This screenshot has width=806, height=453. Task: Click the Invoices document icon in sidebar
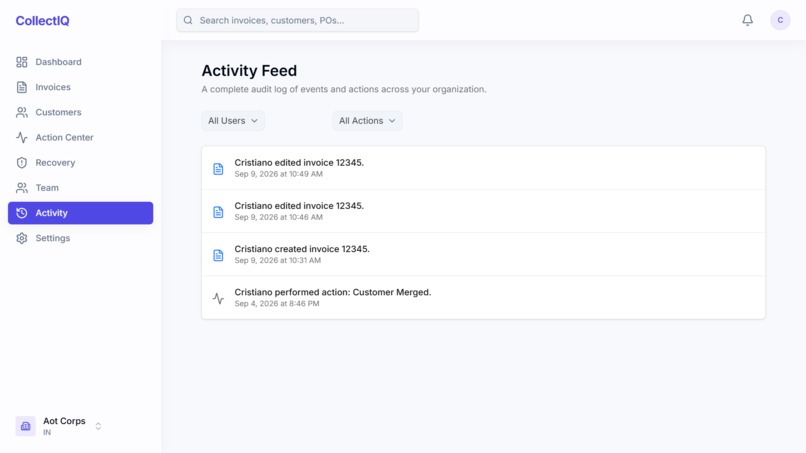(22, 87)
